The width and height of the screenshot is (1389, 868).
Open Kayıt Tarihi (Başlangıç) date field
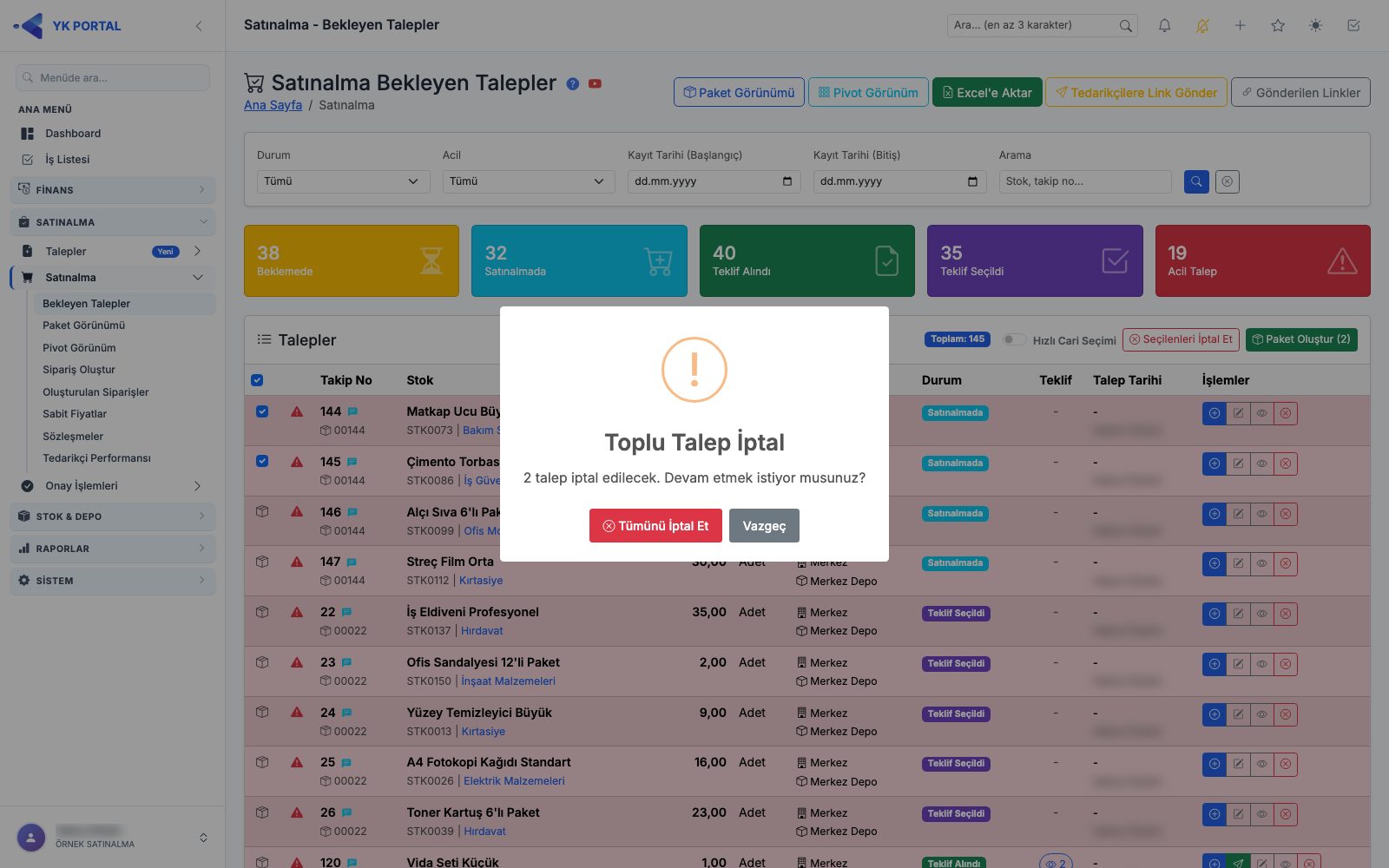pyautogui.click(x=714, y=181)
